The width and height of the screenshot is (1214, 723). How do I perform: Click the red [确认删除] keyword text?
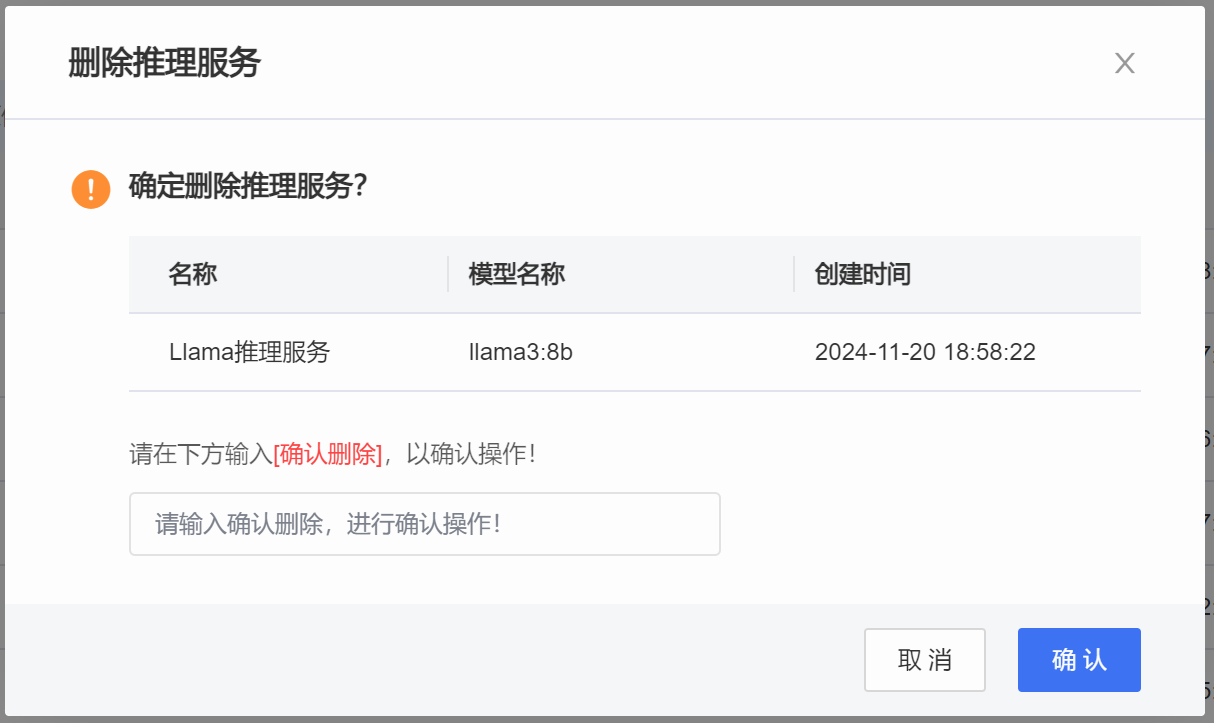point(328,454)
